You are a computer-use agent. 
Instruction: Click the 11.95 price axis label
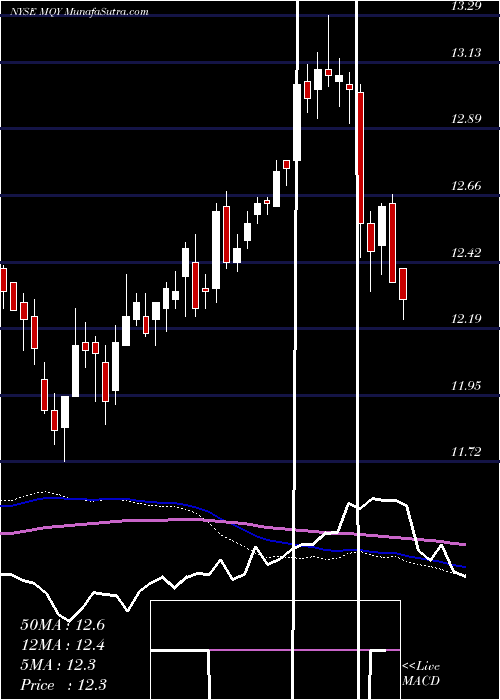point(466,385)
